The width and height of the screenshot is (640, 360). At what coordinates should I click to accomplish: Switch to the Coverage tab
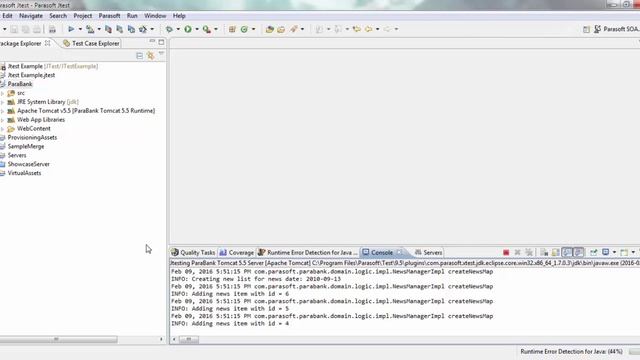(x=237, y=253)
